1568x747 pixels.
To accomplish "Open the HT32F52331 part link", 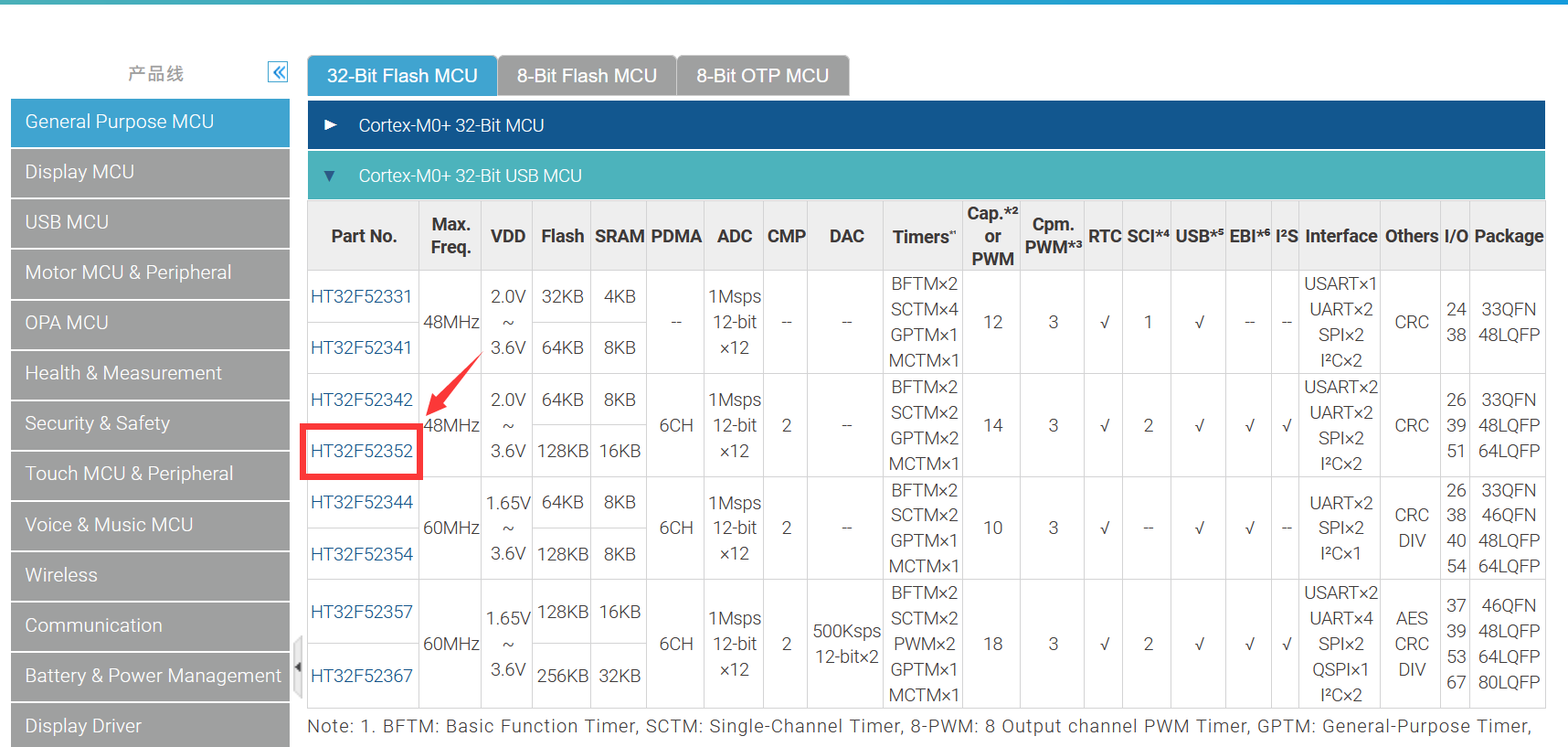I will 362,296.
